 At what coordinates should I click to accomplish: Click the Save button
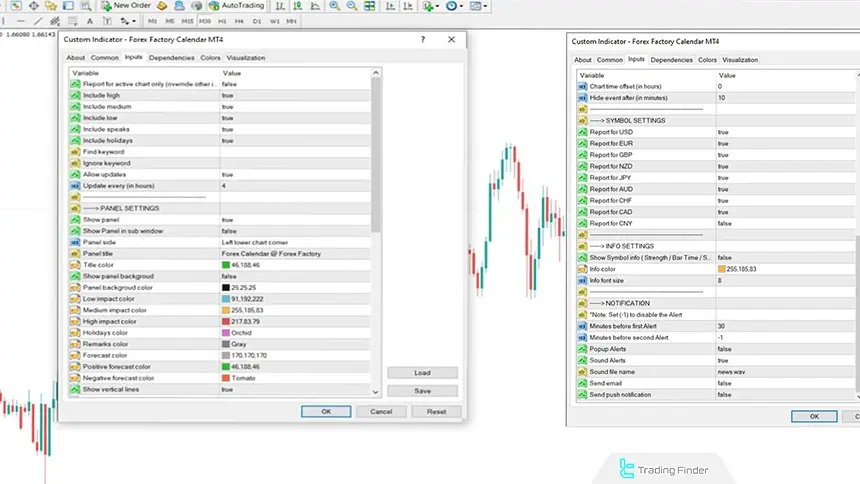point(422,391)
